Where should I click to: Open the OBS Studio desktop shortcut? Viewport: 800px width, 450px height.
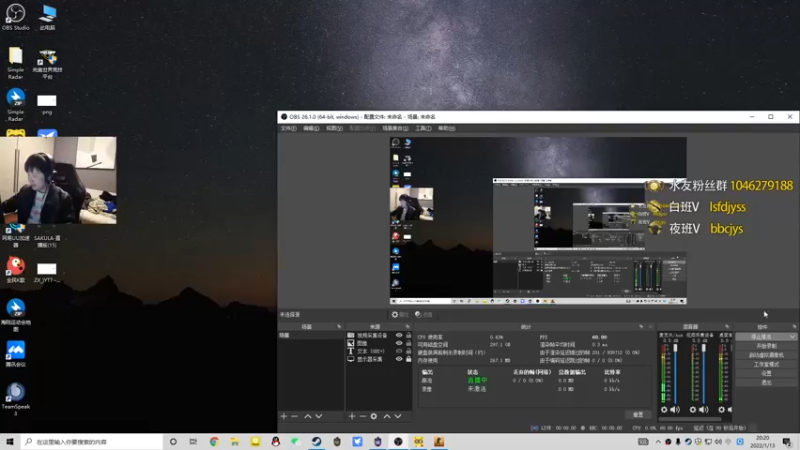tap(15, 17)
